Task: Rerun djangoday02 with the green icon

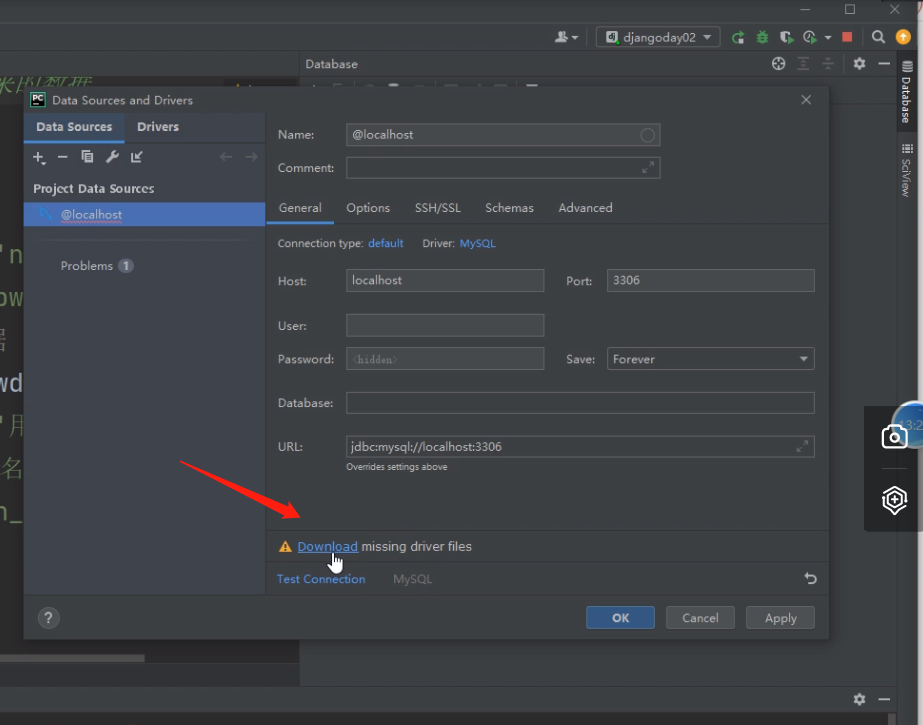Action: click(x=738, y=38)
